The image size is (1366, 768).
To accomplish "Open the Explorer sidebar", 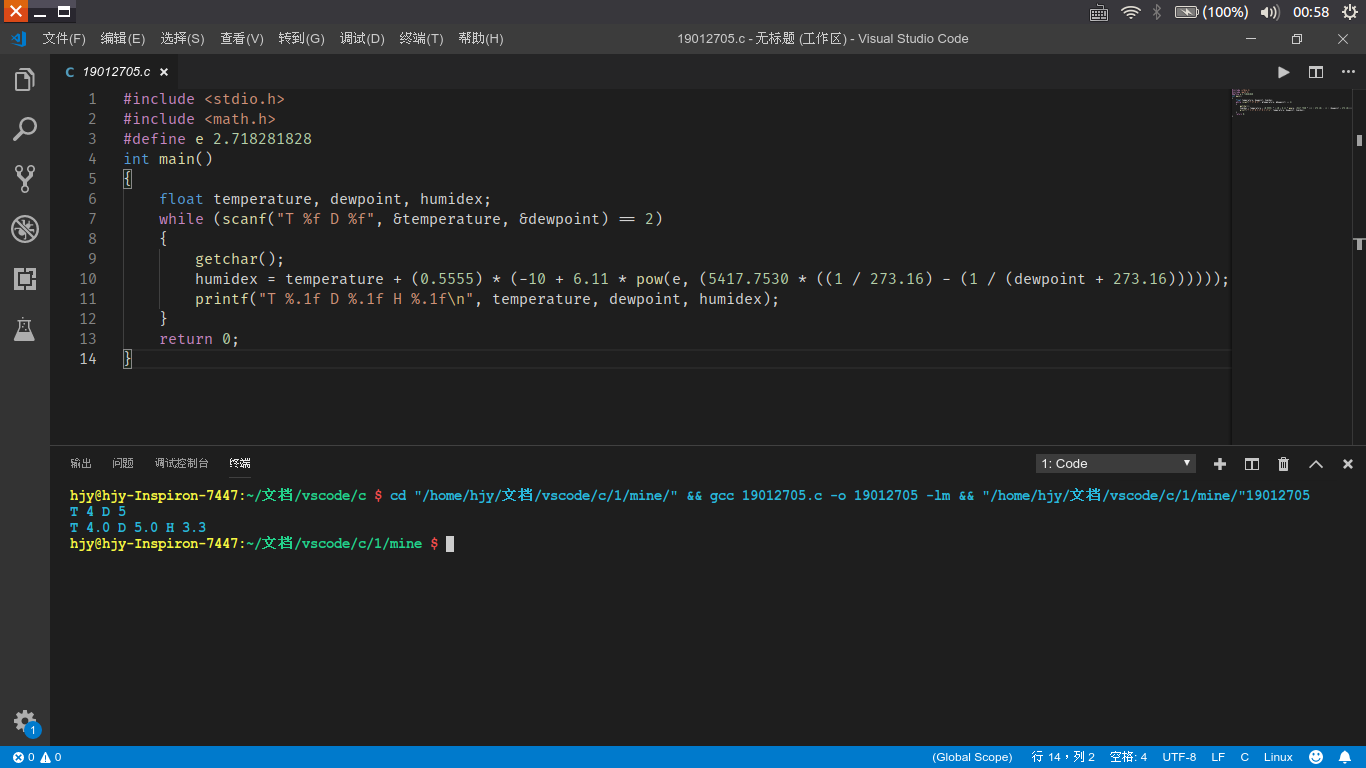I will [x=25, y=79].
